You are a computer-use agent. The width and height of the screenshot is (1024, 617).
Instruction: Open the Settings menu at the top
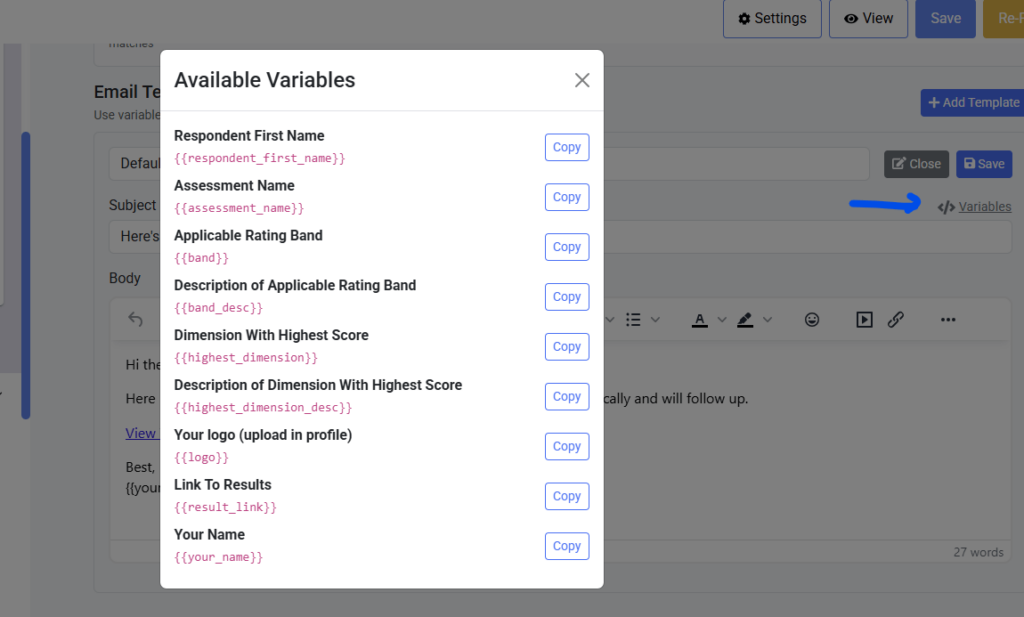772,18
